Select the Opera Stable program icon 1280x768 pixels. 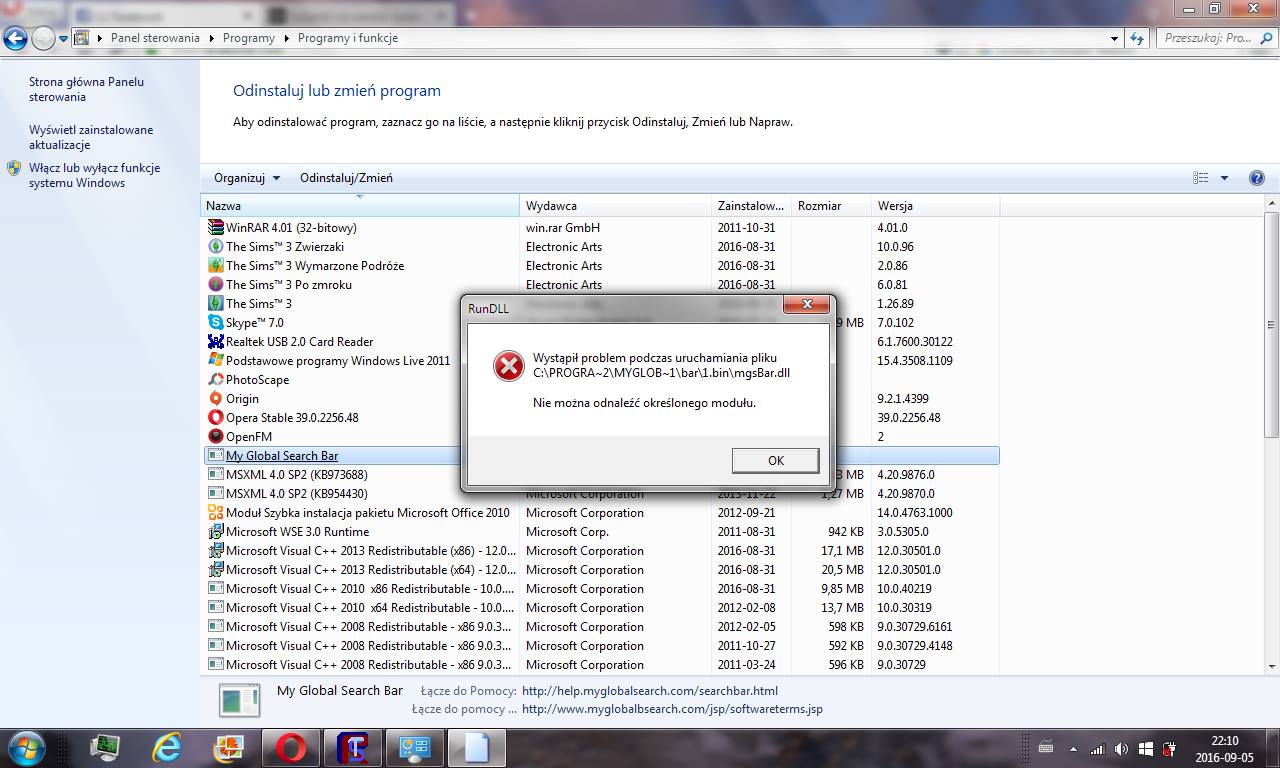(215, 418)
